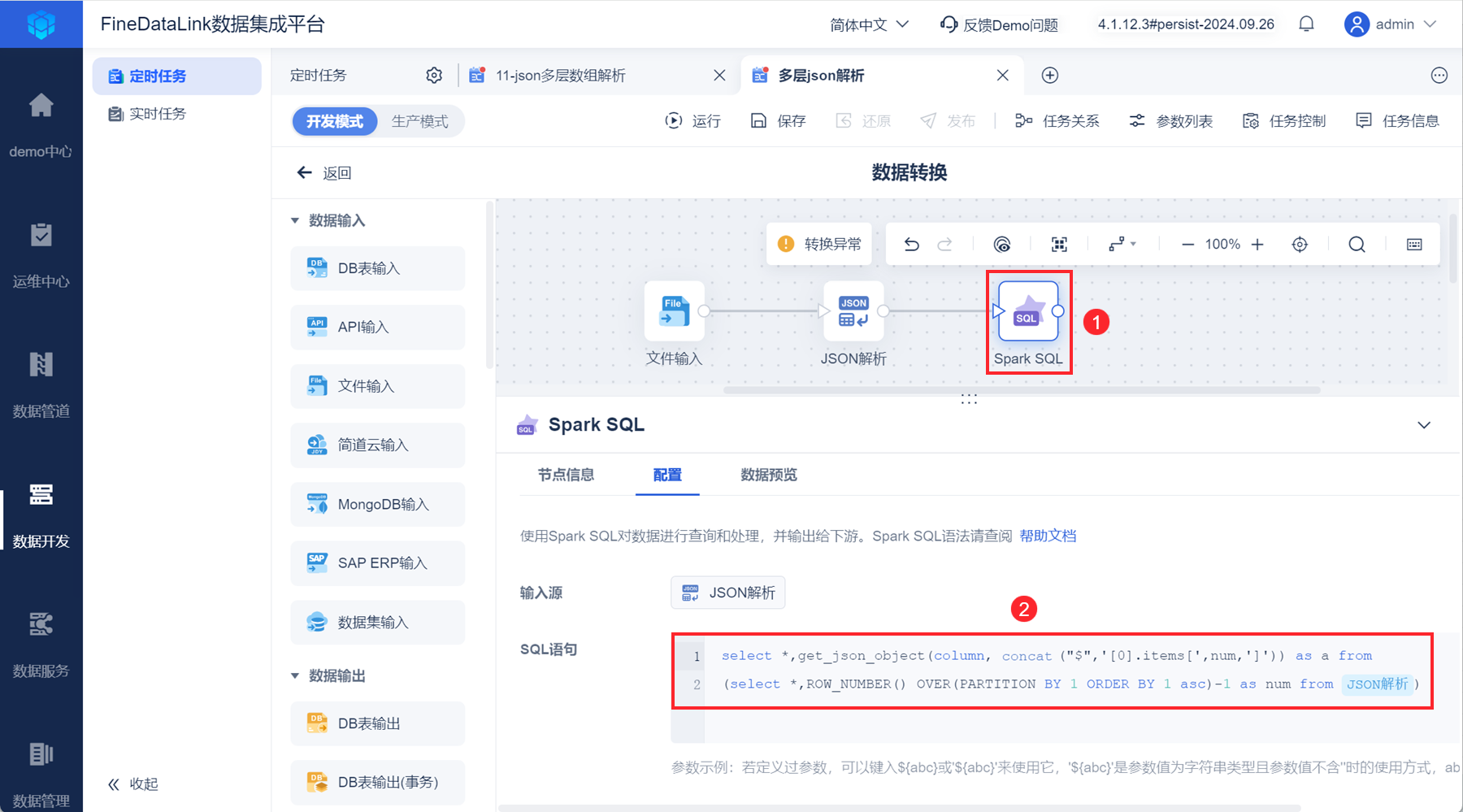1463x812 pixels.
Task: Zoom out the canvas
Action: (1187, 245)
